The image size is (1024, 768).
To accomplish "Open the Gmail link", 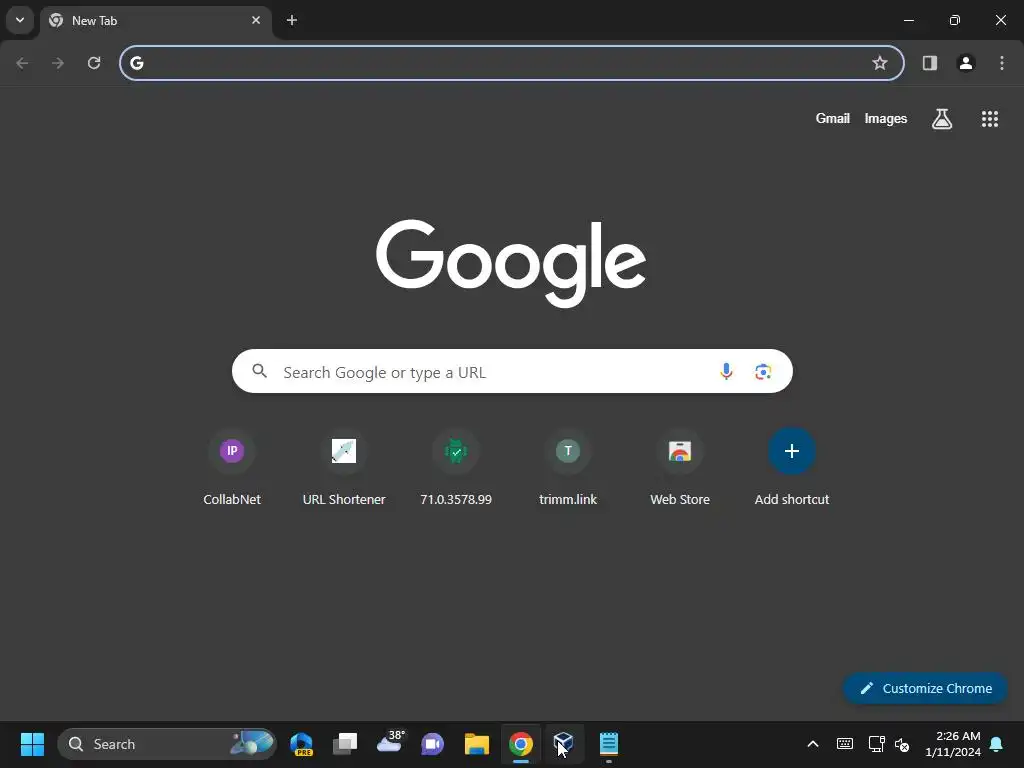I will coord(833,118).
